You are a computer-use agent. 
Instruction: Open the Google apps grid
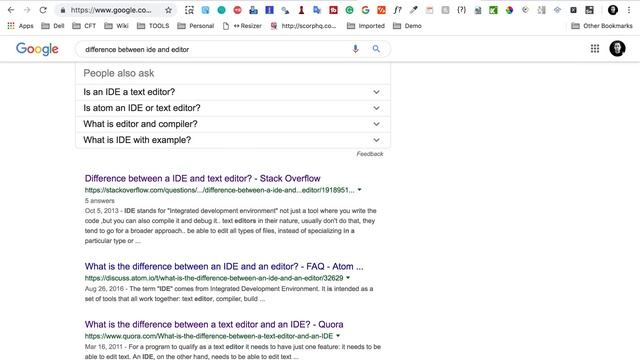[x=595, y=49]
